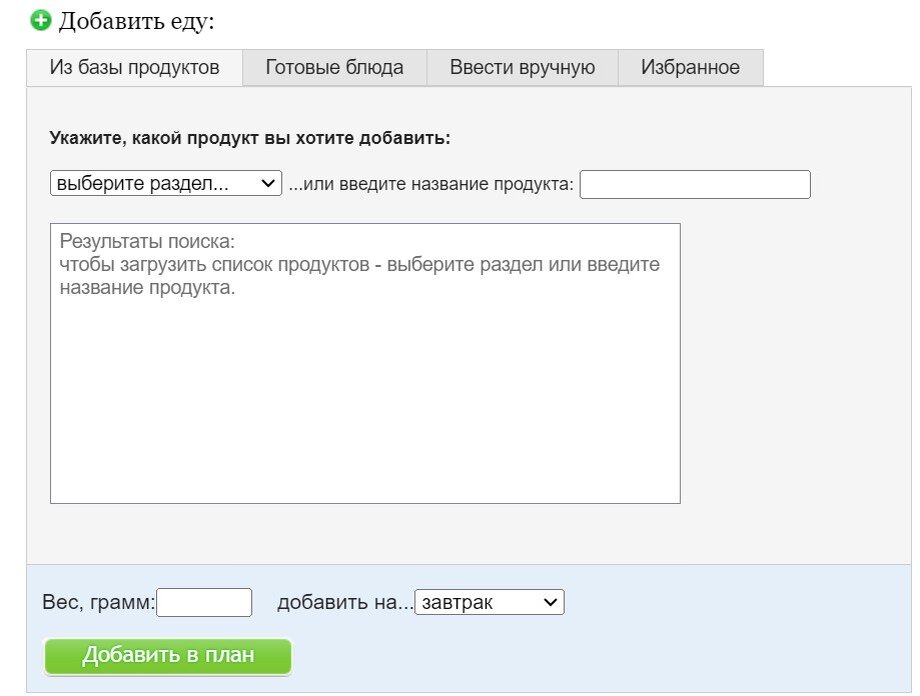Click the "добавить на..." label

click(344, 603)
